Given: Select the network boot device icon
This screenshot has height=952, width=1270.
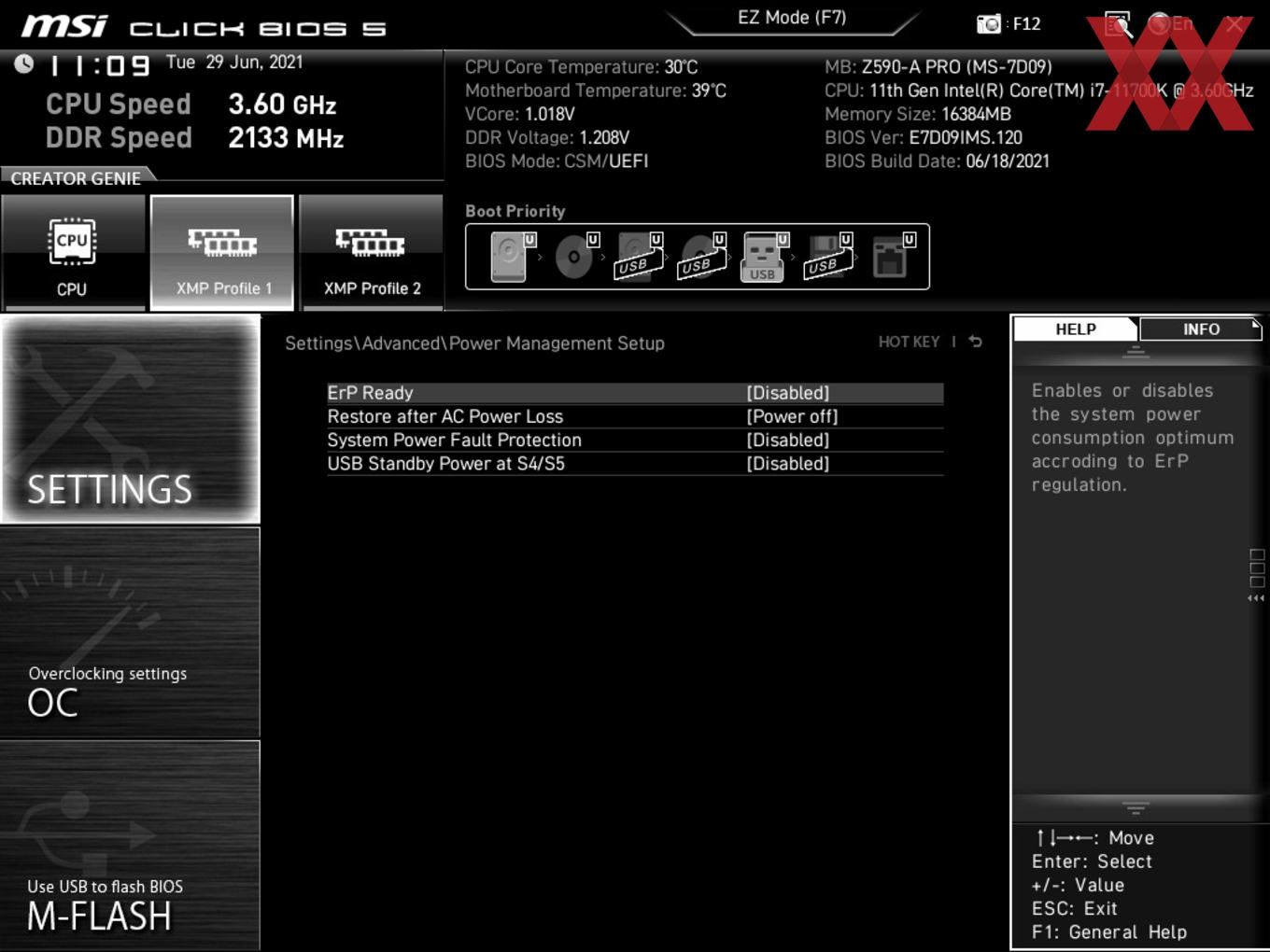Looking at the screenshot, I should 893,257.
